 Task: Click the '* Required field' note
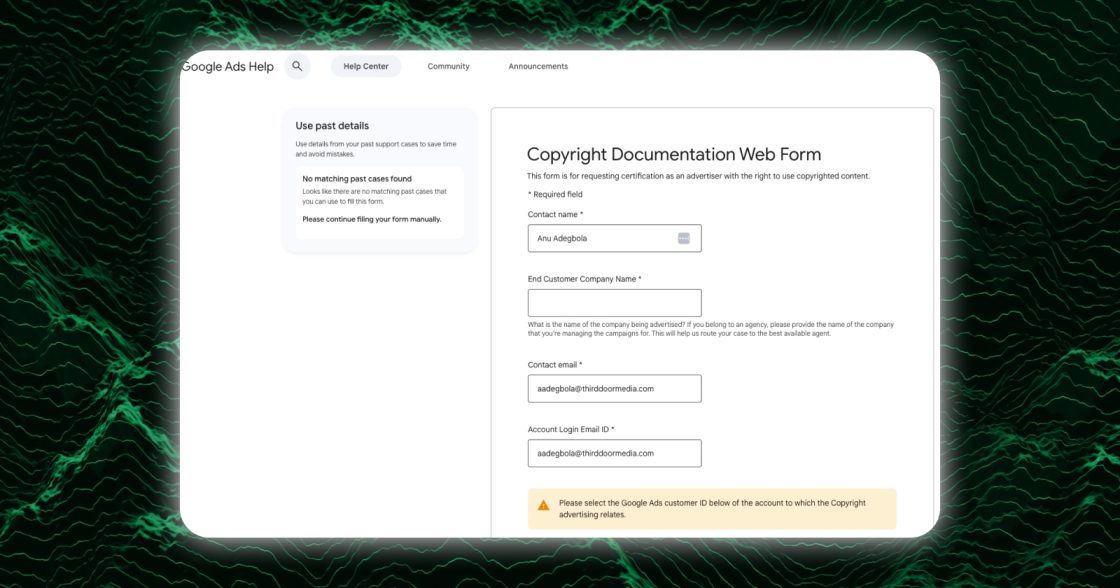tap(555, 194)
